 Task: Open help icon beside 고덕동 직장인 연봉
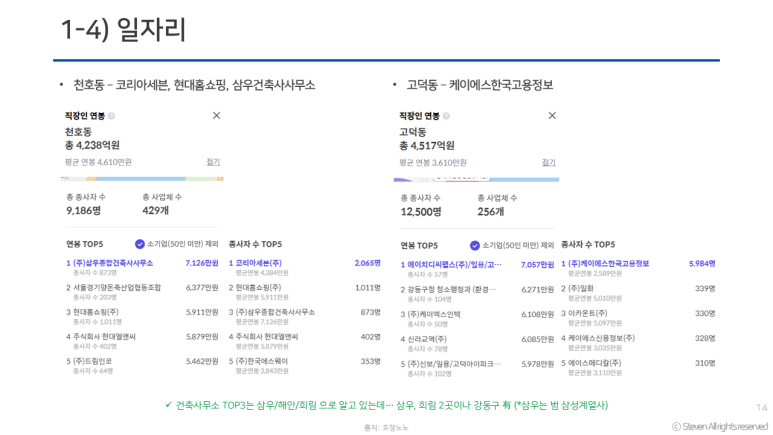click(446, 116)
